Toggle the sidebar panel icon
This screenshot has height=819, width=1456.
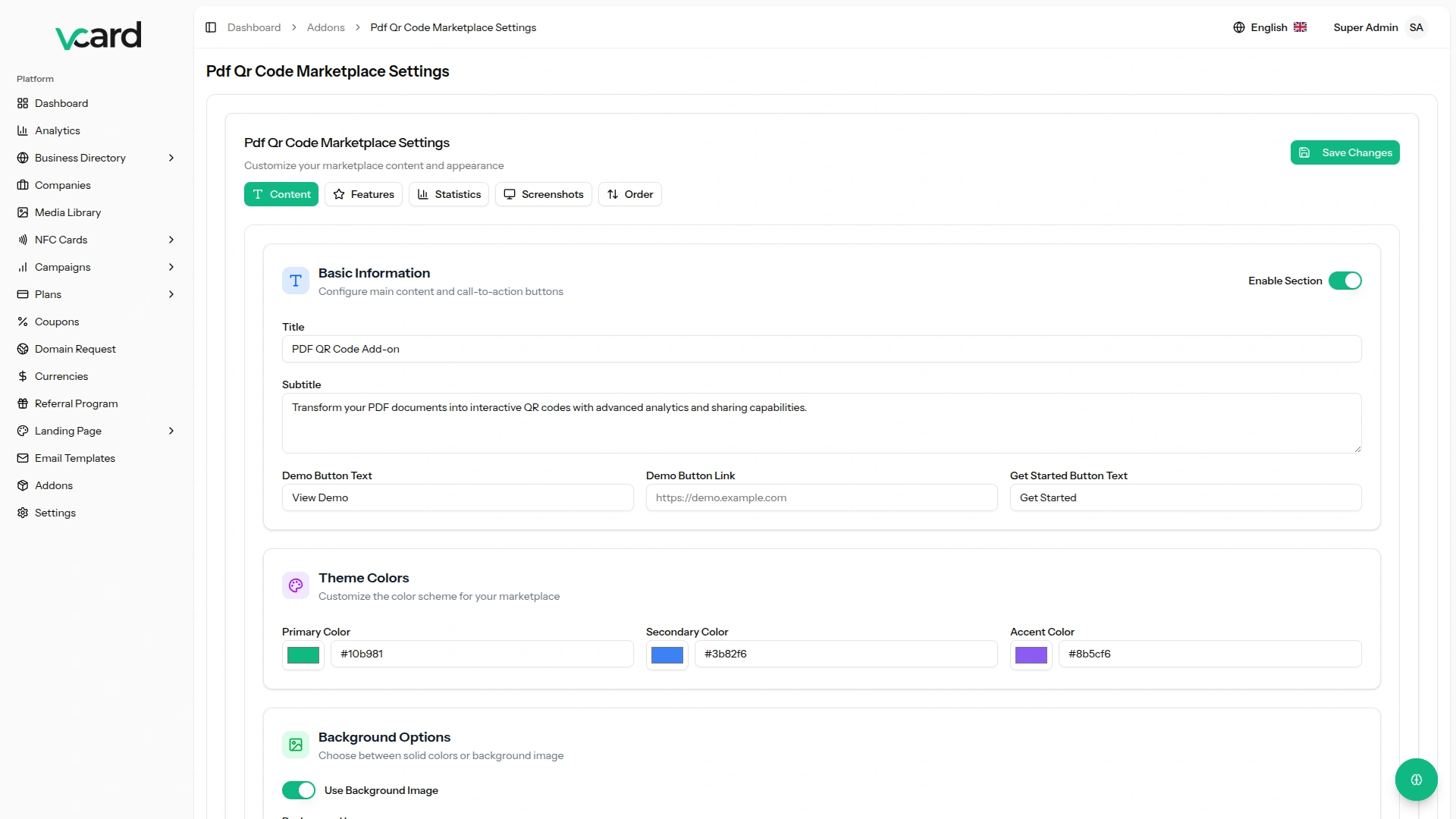211,27
